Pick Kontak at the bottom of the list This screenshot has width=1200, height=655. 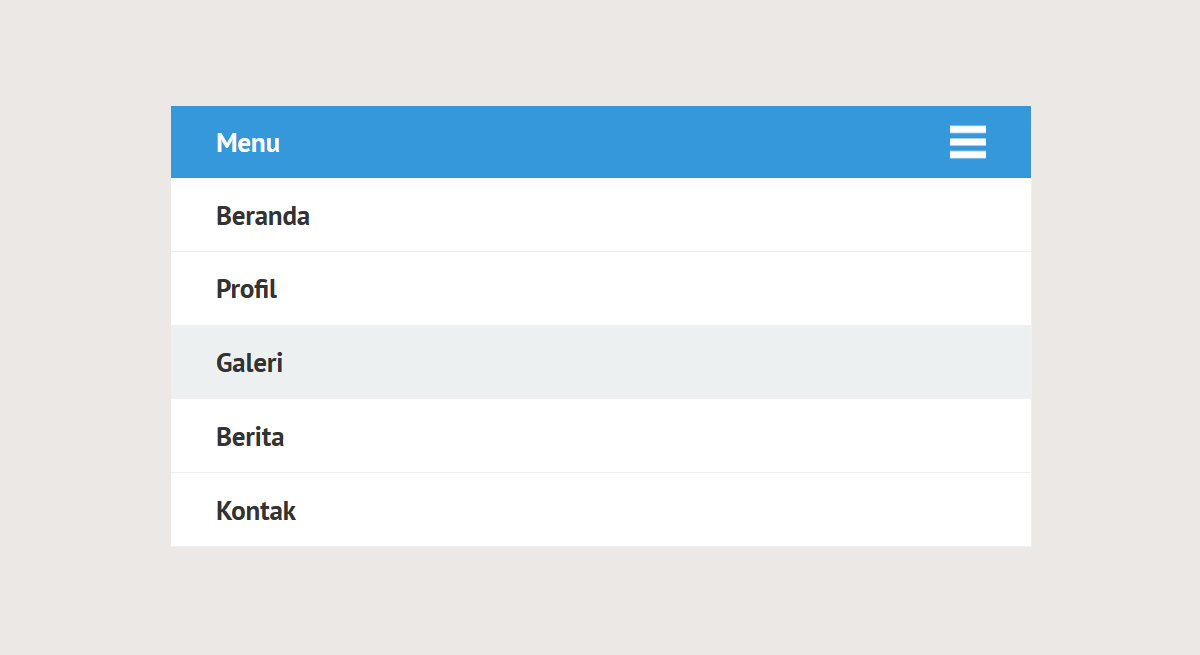tap(601, 510)
